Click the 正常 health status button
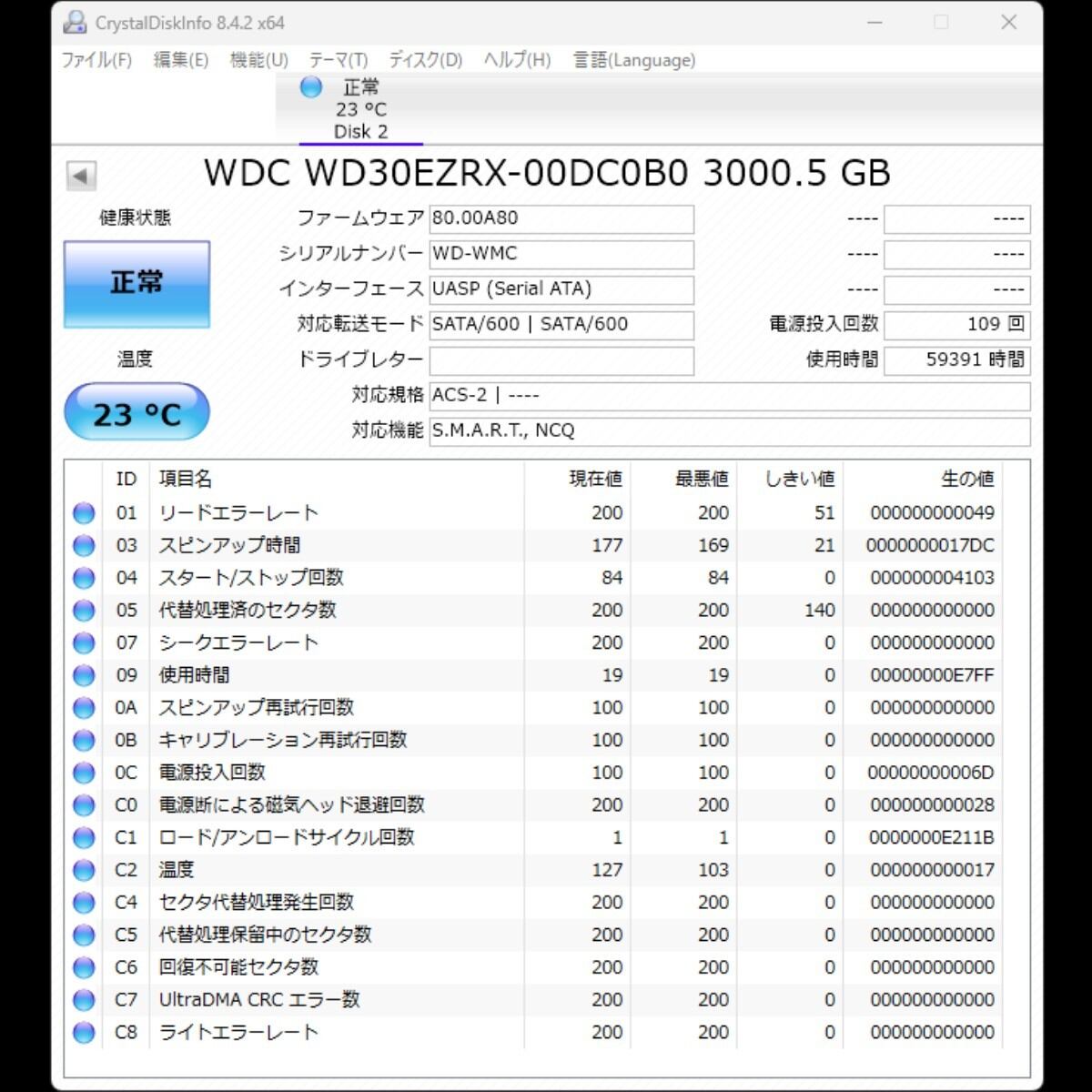1092x1092 pixels. 136,284
